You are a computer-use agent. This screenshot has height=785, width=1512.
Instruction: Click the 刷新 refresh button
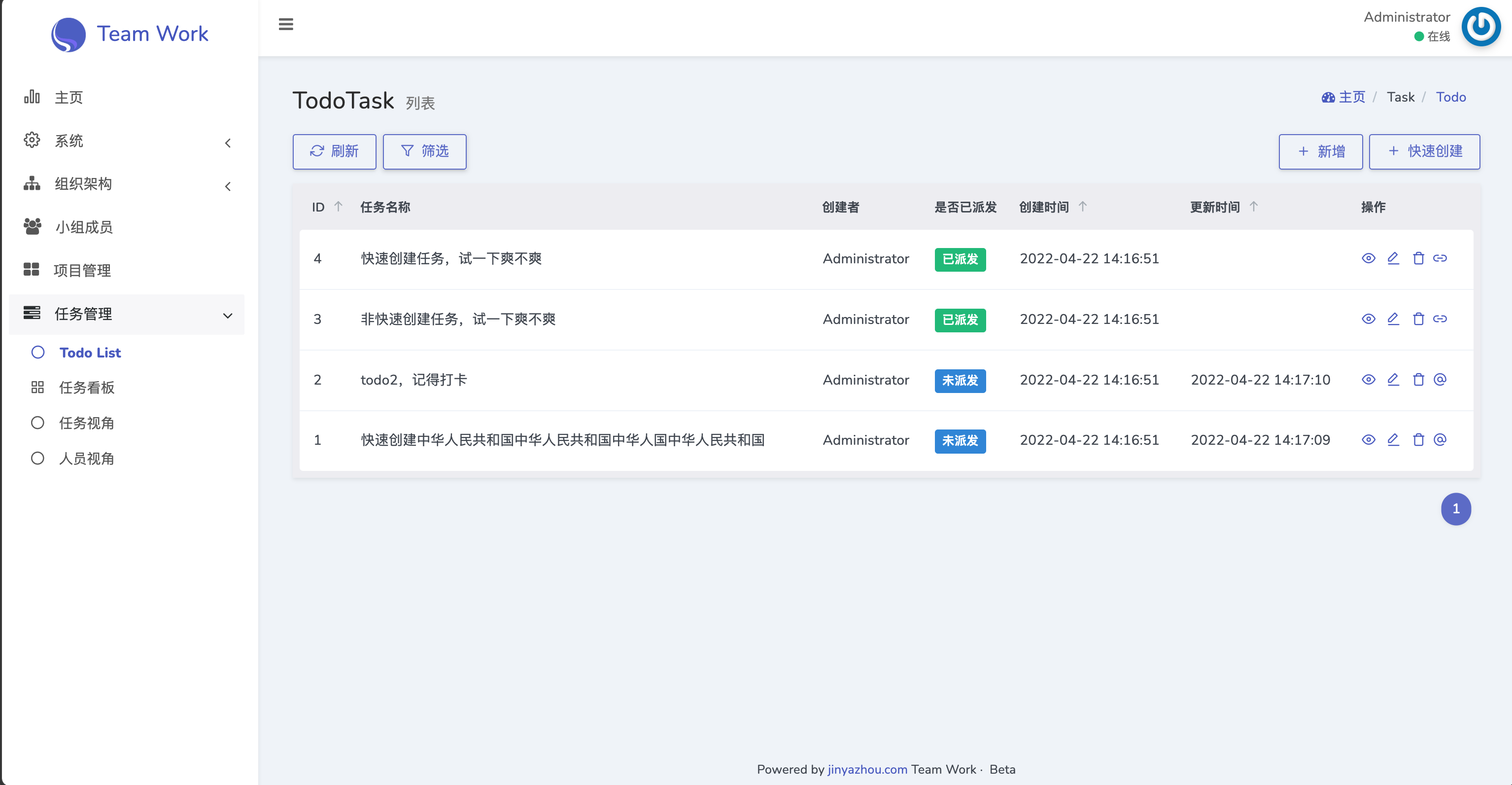(x=335, y=151)
